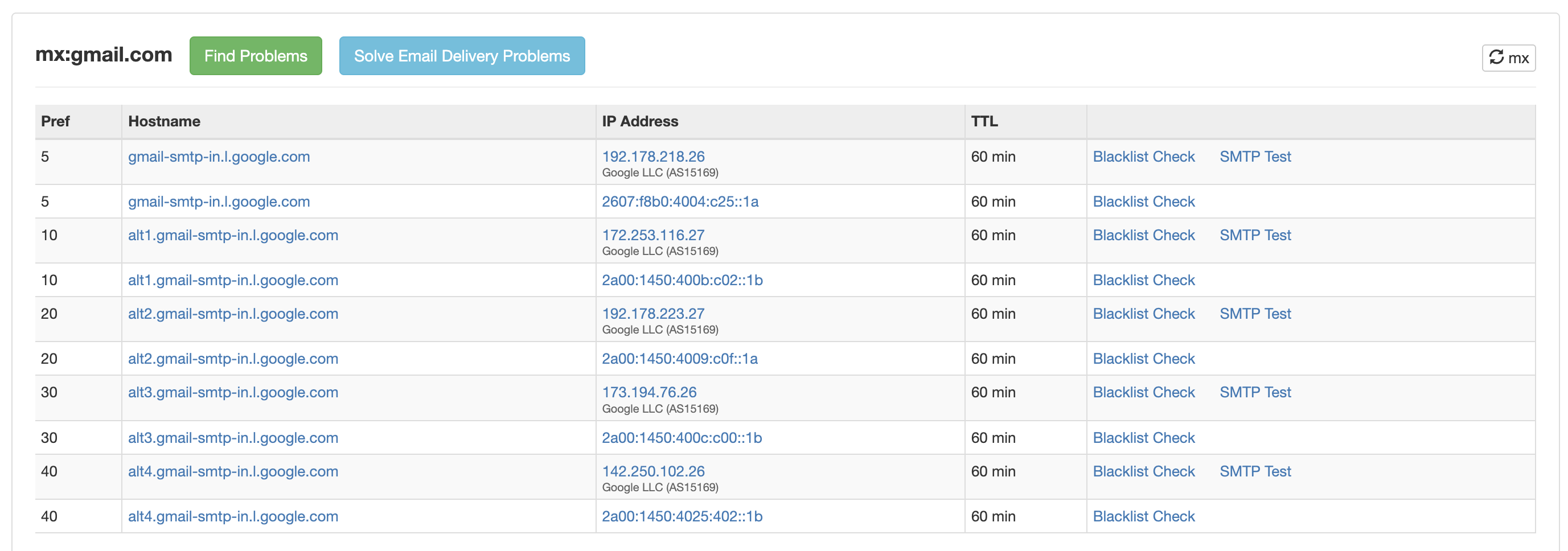Viewport: 1568px width, 551px height.
Task: Open IPv6 address 2607:f8b0:4004:c25::1a
Action: tap(679, 202)
